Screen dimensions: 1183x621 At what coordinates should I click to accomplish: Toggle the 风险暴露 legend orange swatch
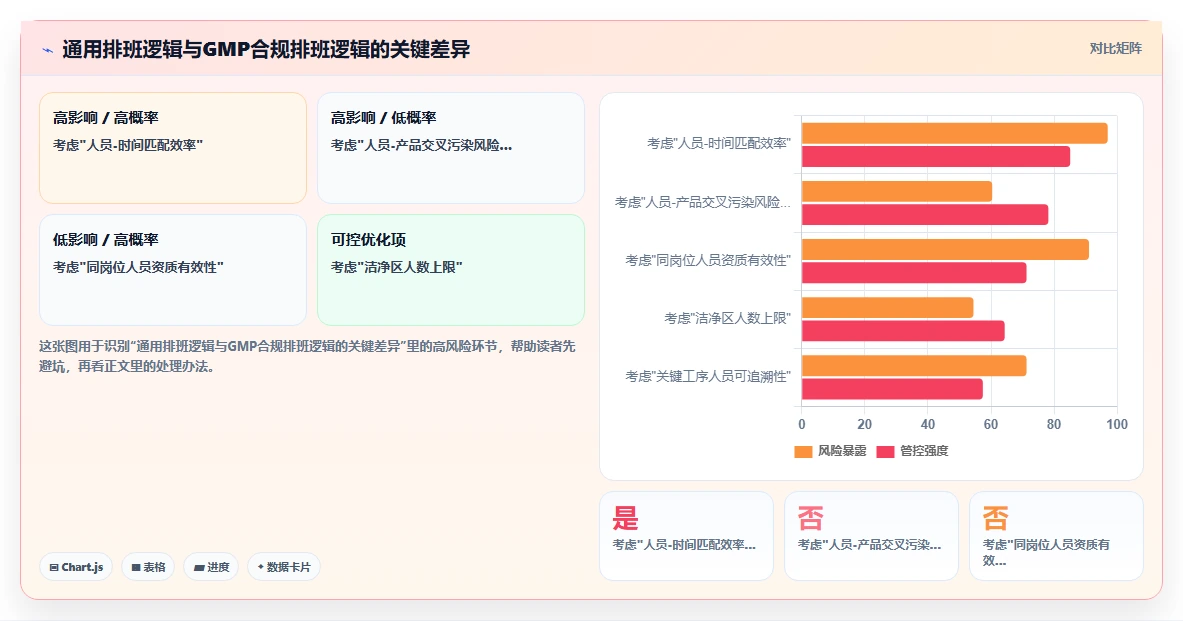[804, 451]
